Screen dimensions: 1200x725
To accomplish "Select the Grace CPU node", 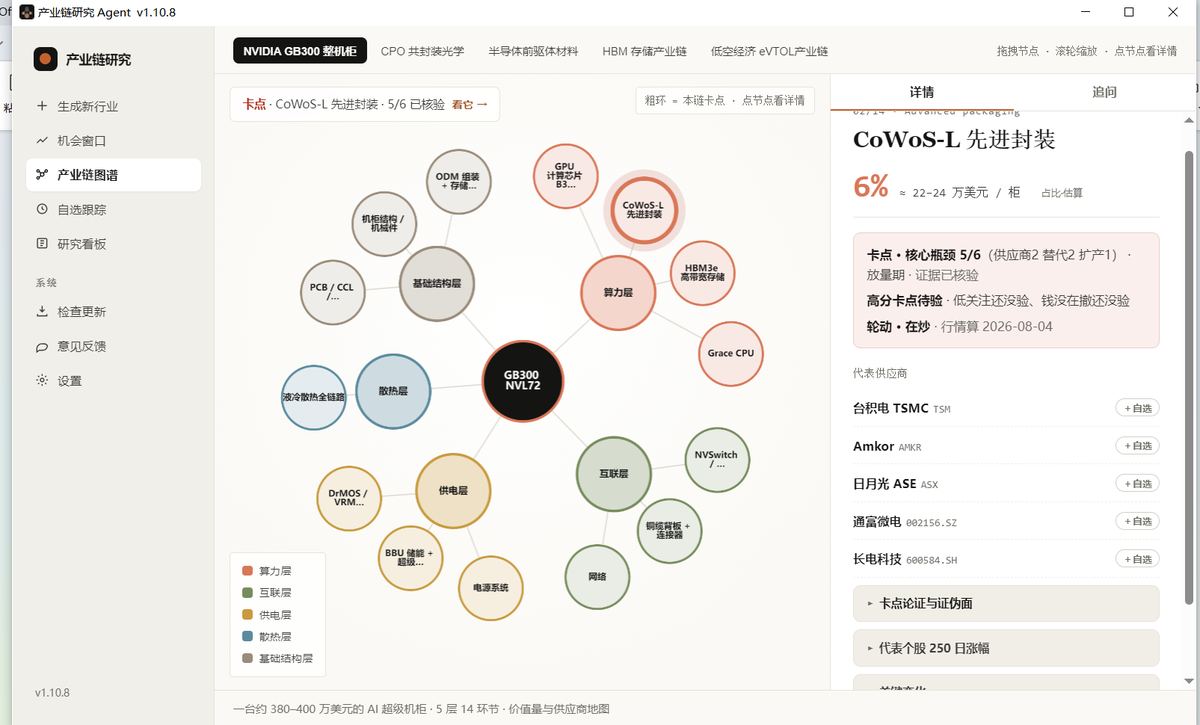I will tap(731, 353).
